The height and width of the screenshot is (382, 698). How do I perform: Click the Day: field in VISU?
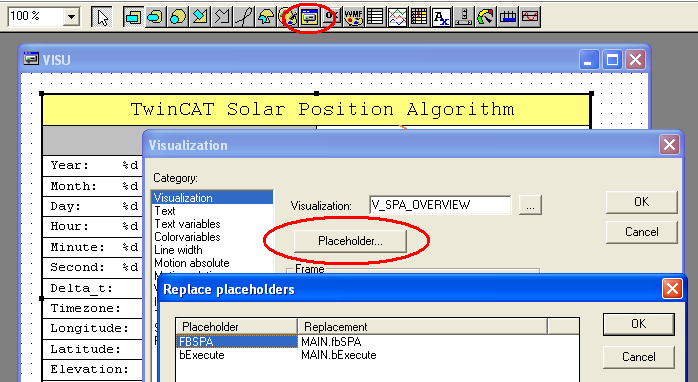92,207
